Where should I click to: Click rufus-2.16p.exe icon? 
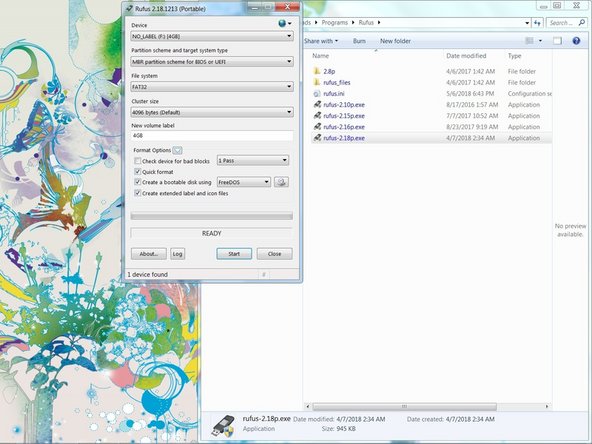pyautogui.click(x=317, y=127)
